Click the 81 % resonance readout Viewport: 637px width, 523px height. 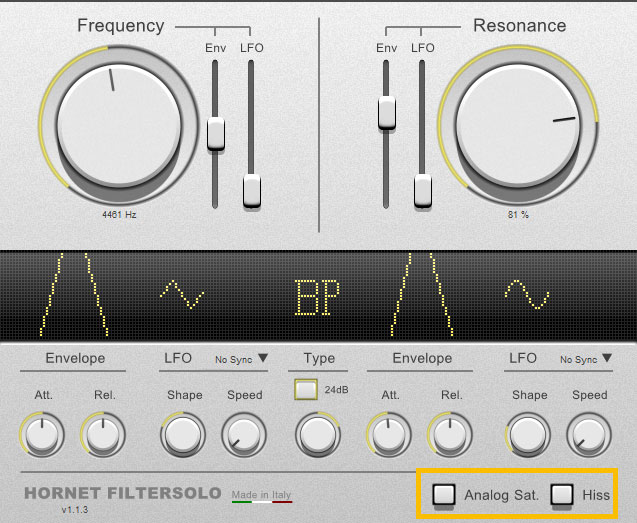[516, 215]
